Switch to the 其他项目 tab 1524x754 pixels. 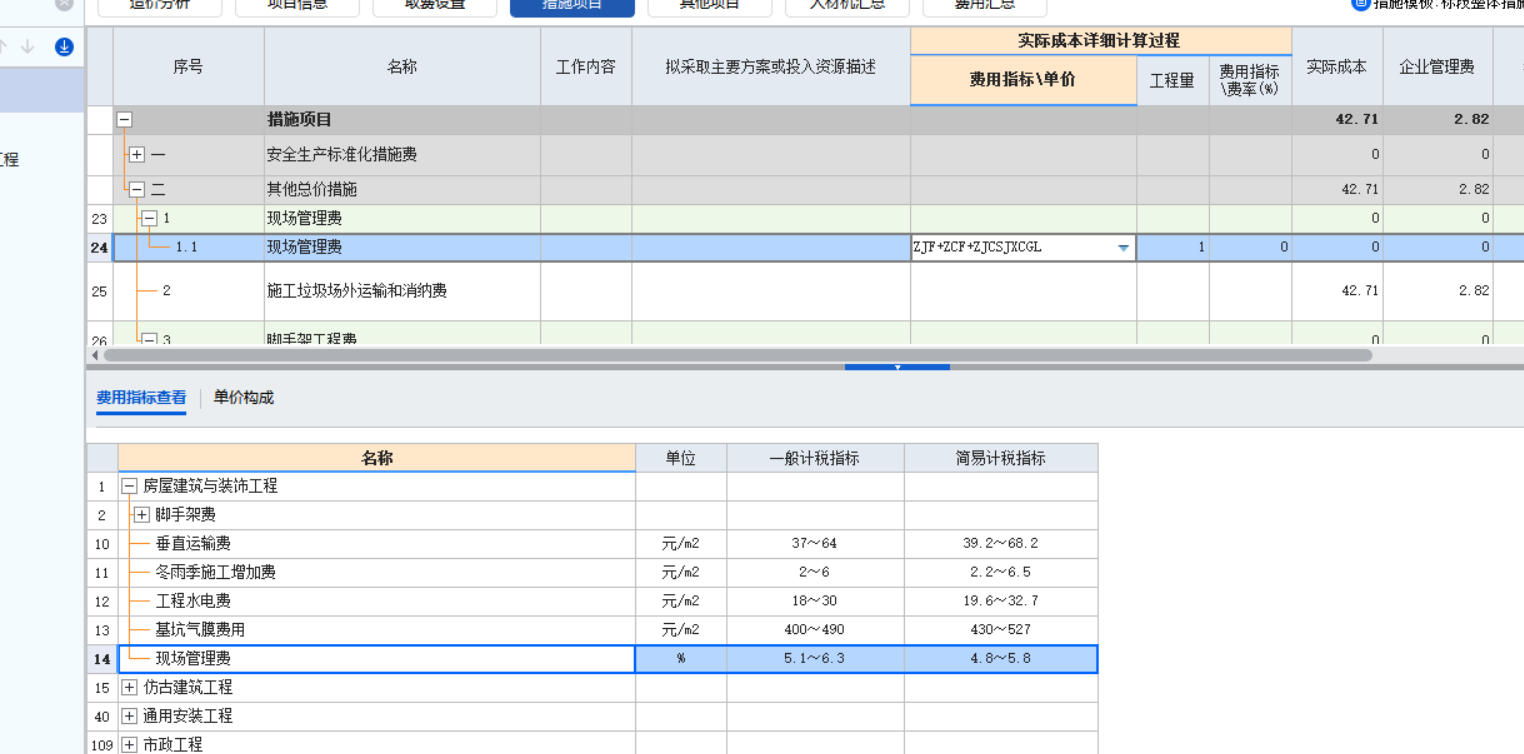tap(709, 4)
